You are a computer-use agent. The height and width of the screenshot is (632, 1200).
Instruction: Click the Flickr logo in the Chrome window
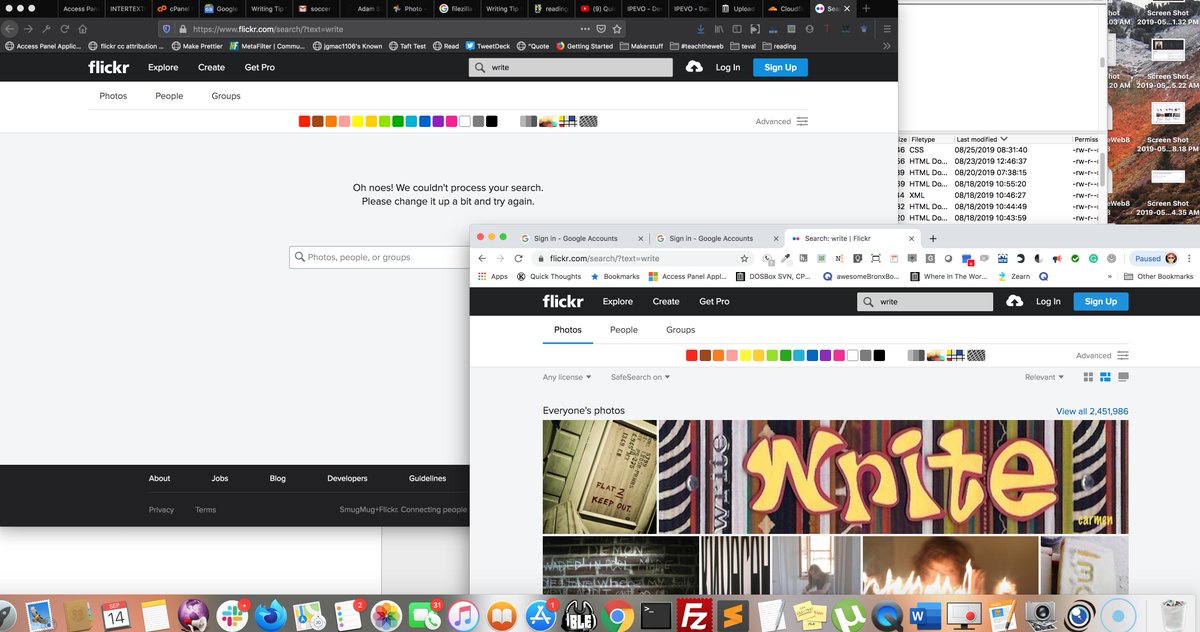click(x=563, y=301)
